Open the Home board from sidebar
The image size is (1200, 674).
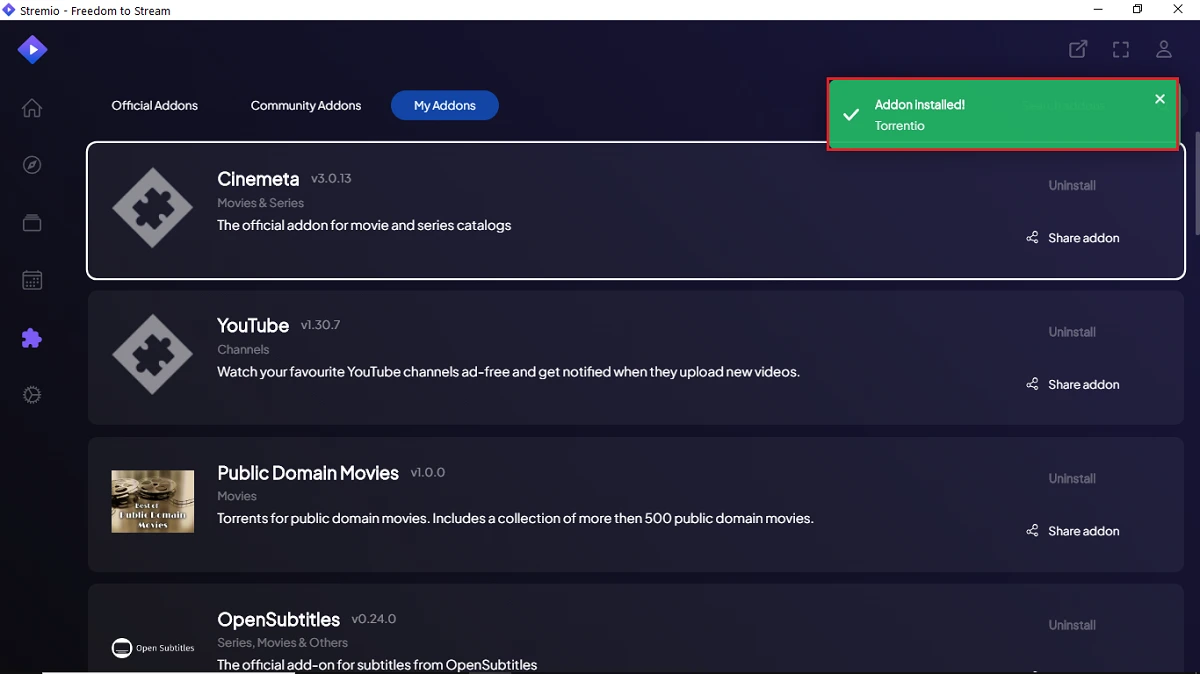pyautogui.click(x=32, y=108)
